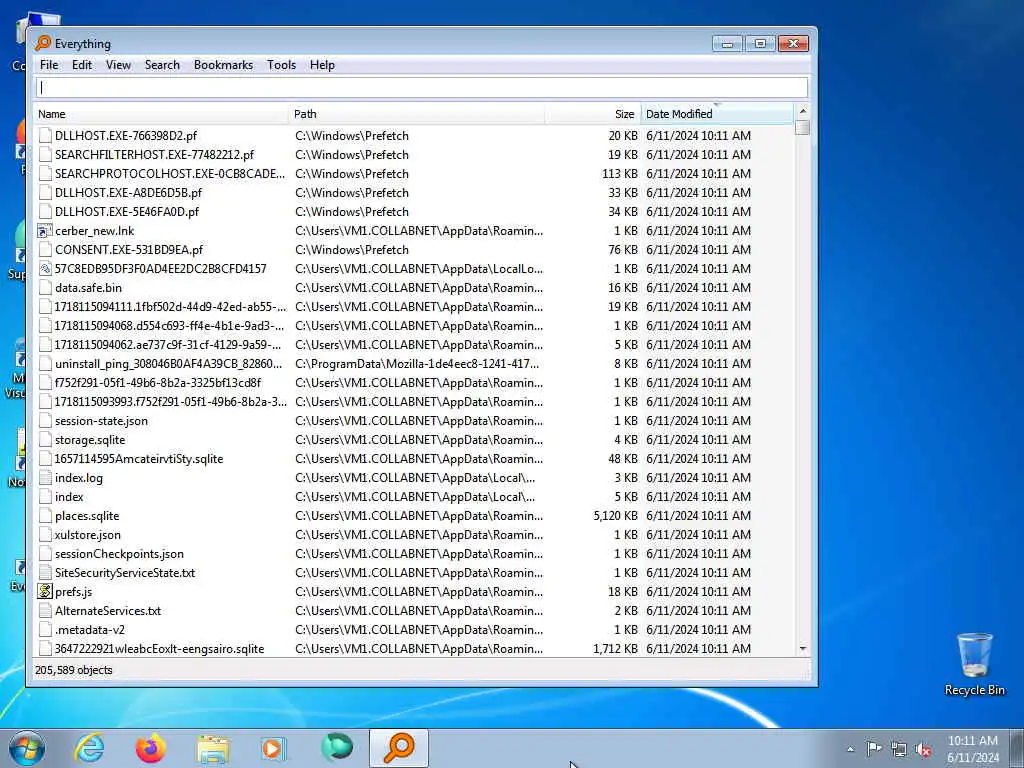Sort results by Path column

click(x=417, y=114)
